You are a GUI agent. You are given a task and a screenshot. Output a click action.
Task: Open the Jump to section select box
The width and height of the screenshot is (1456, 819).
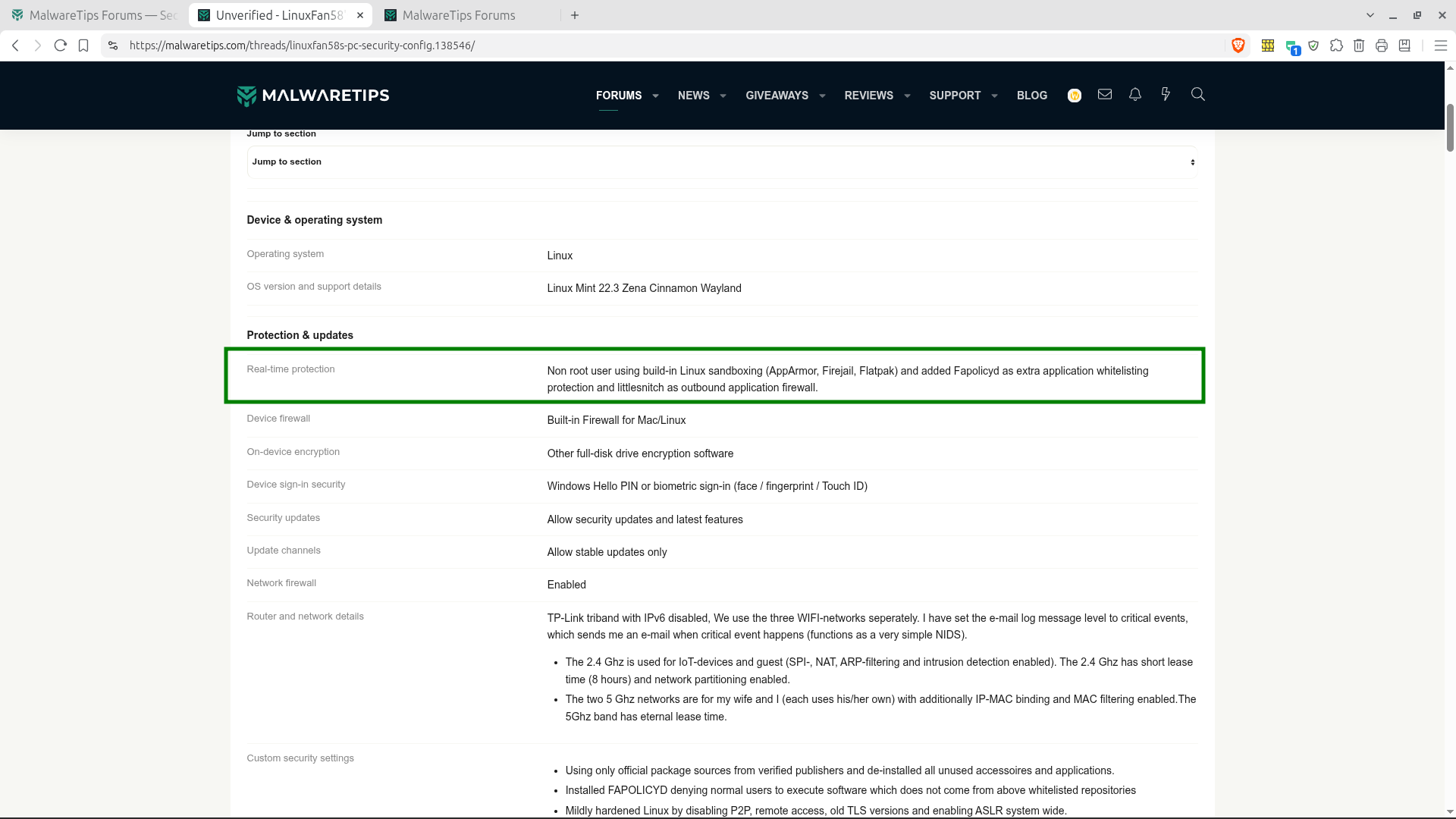[722, 162]
